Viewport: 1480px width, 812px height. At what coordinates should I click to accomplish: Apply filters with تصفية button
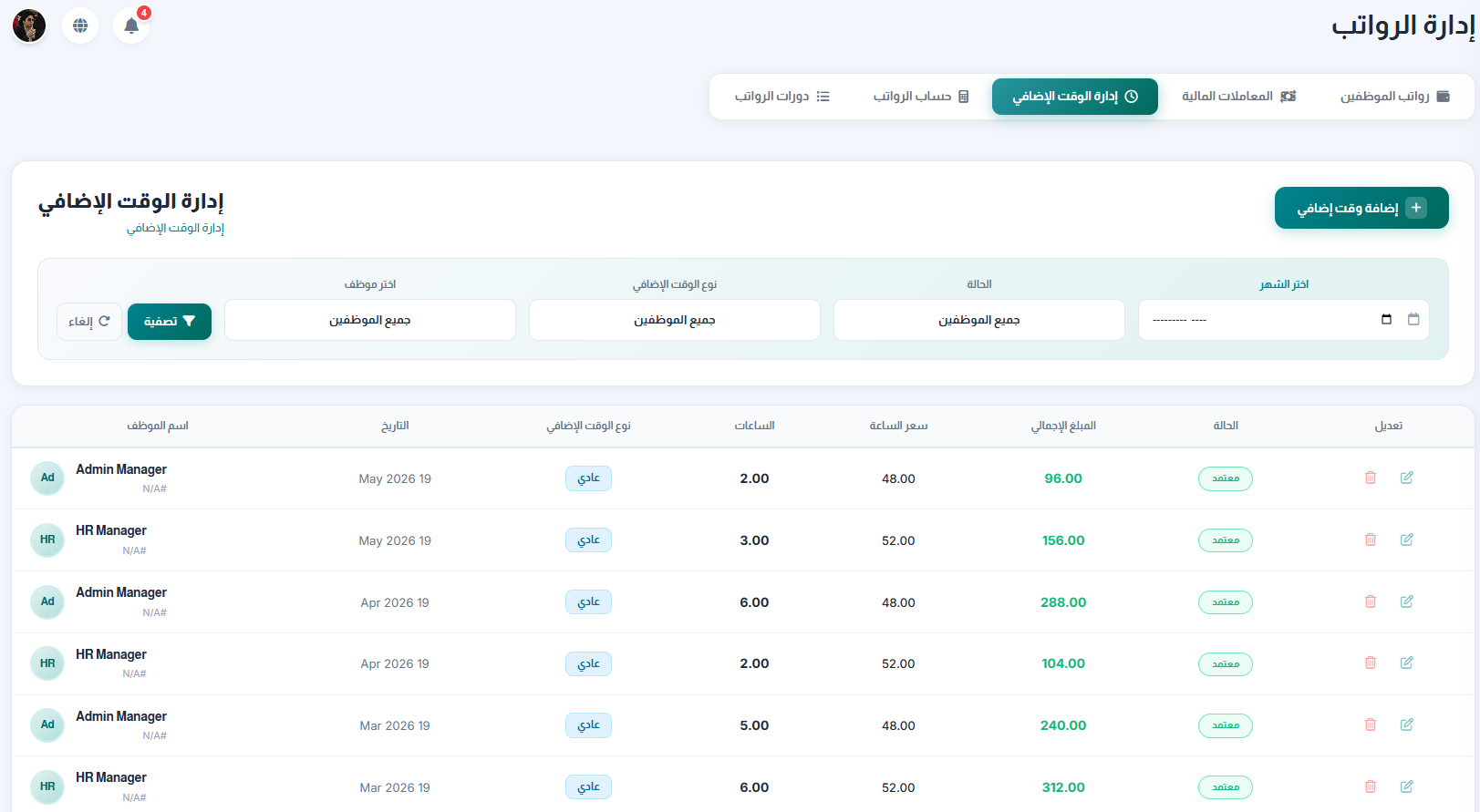[x=170, y=322]
